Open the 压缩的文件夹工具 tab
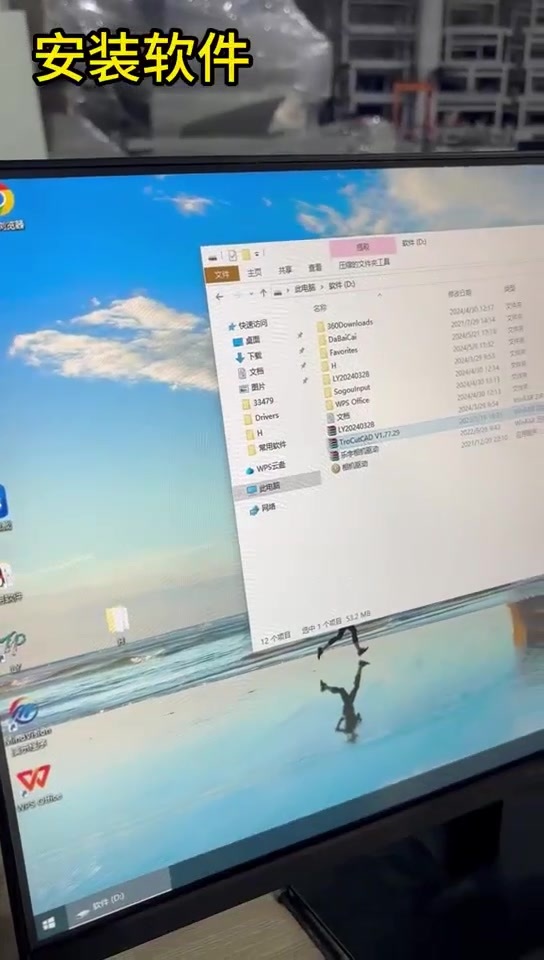Screen dimensions: 544x960 (x=365, y=263)
